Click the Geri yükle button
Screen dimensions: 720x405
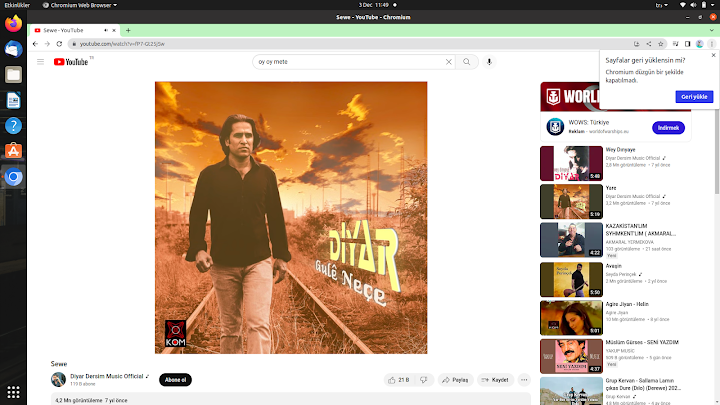[x=694, y=96]
